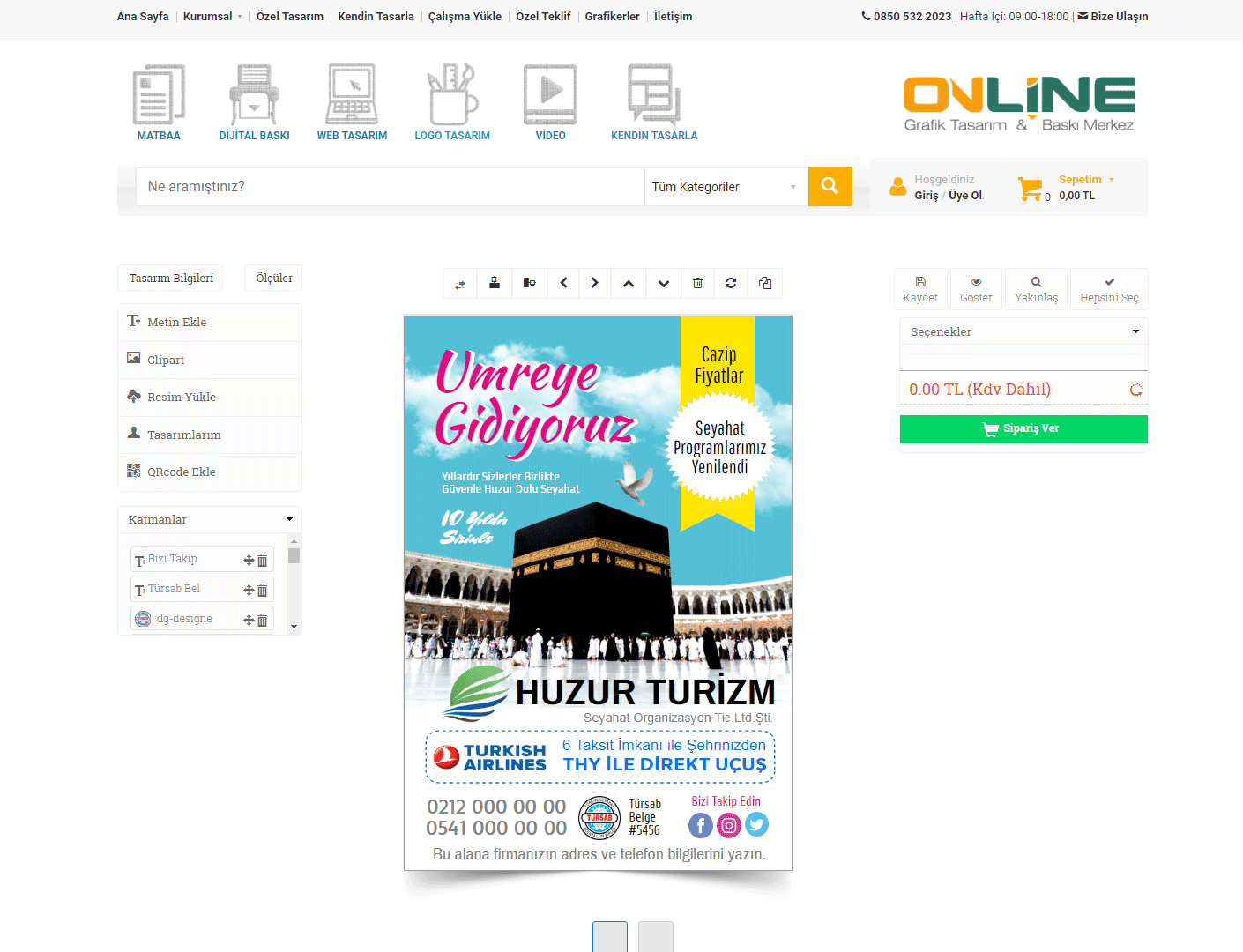Open the Tasarım Bilgileri tab
1243x952 pixels.
tap(171, 278)
